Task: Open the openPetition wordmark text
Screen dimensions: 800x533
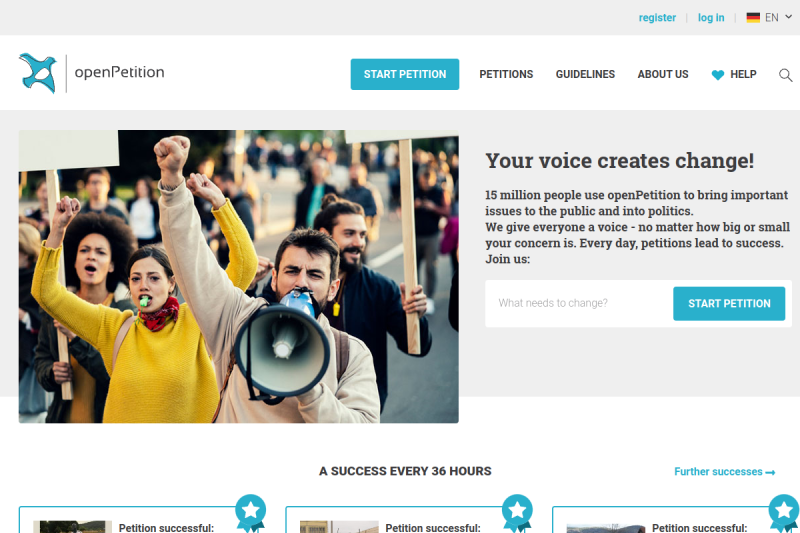Action: point(119,72)
